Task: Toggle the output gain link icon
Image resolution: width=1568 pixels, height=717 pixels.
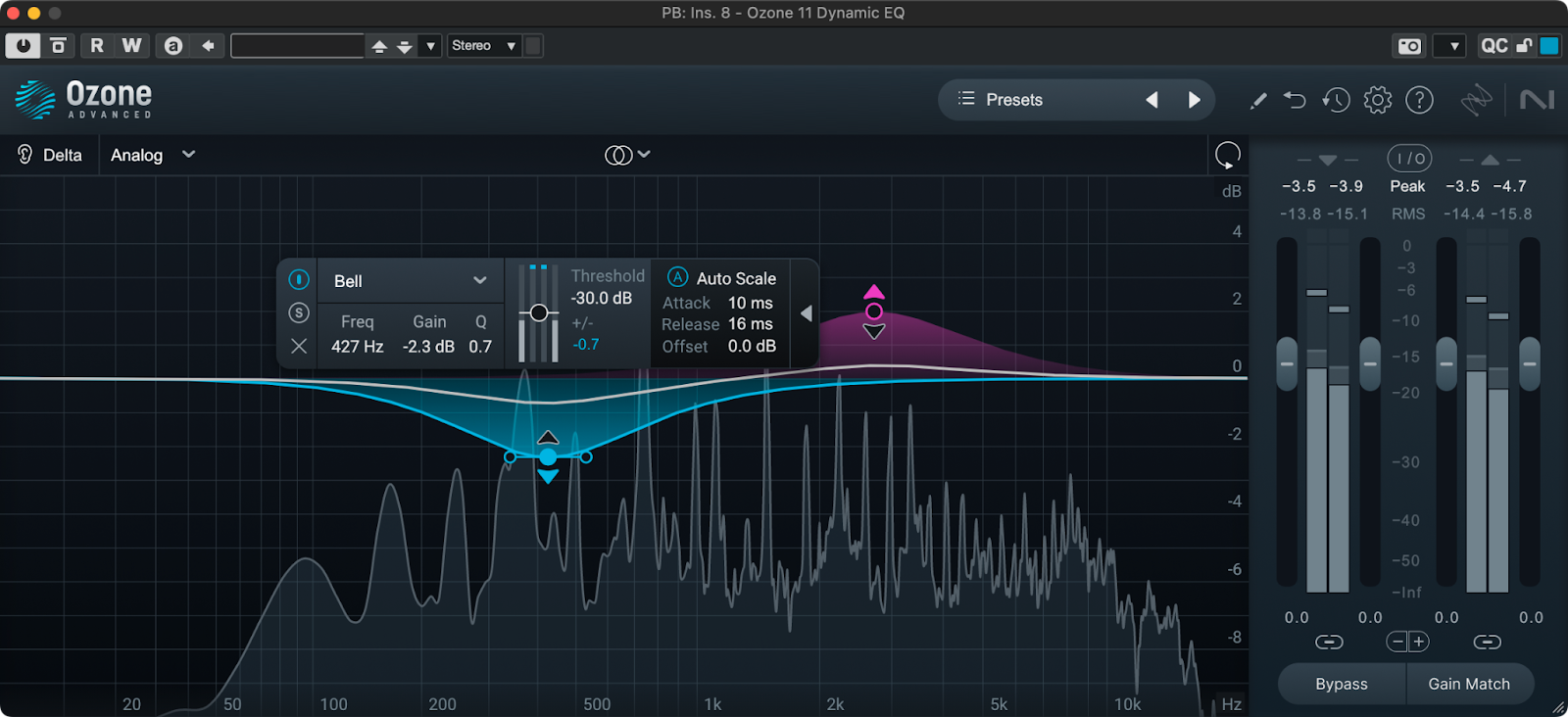Action: click(x=1487, y=642)
